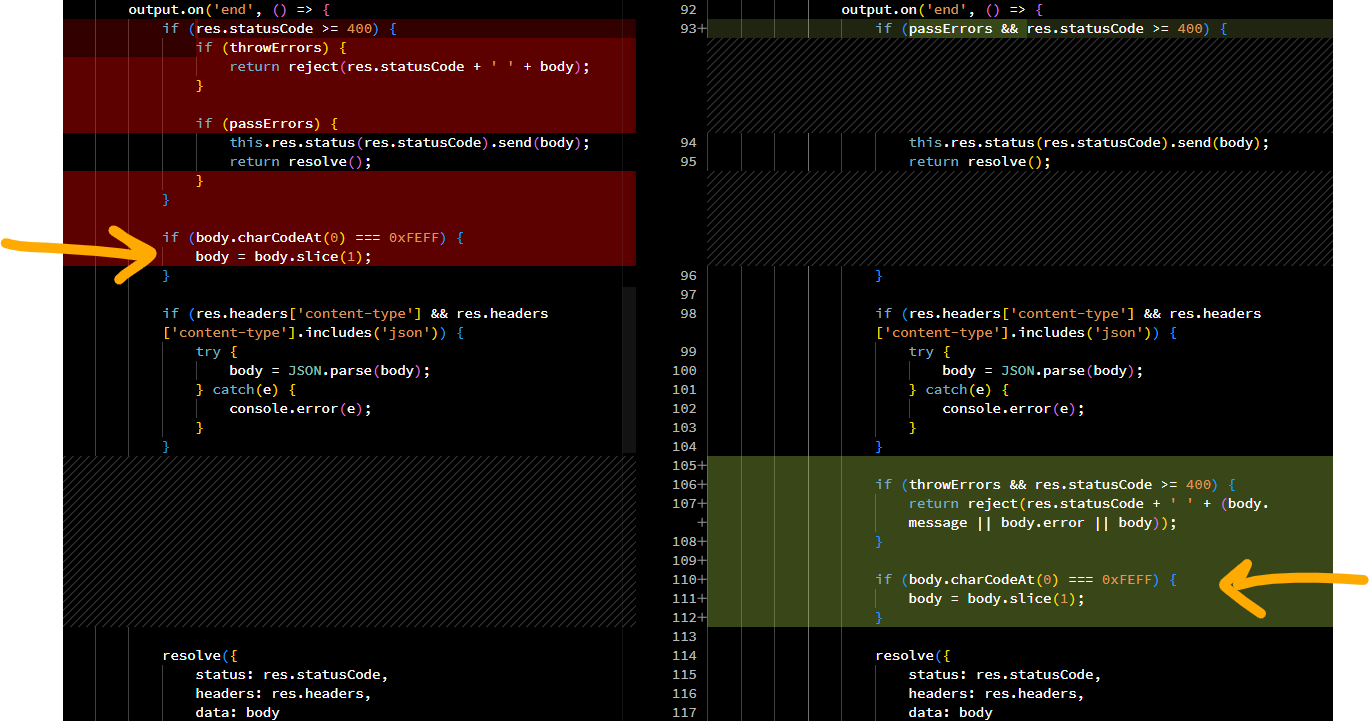Click 0xFEFF in the left pane's removed block

coord(414,238)
